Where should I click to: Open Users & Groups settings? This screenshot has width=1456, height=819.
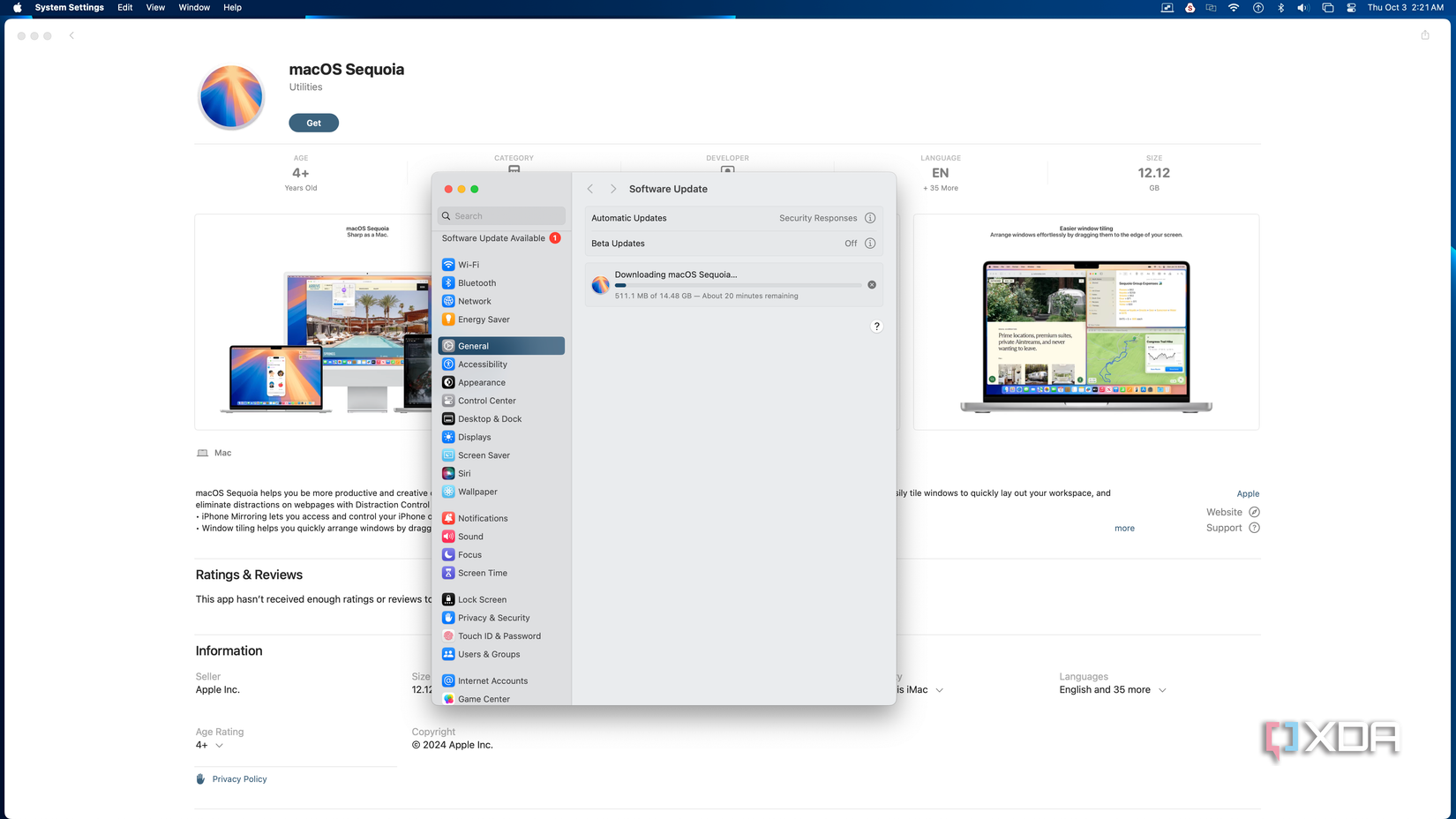point(501,654)
